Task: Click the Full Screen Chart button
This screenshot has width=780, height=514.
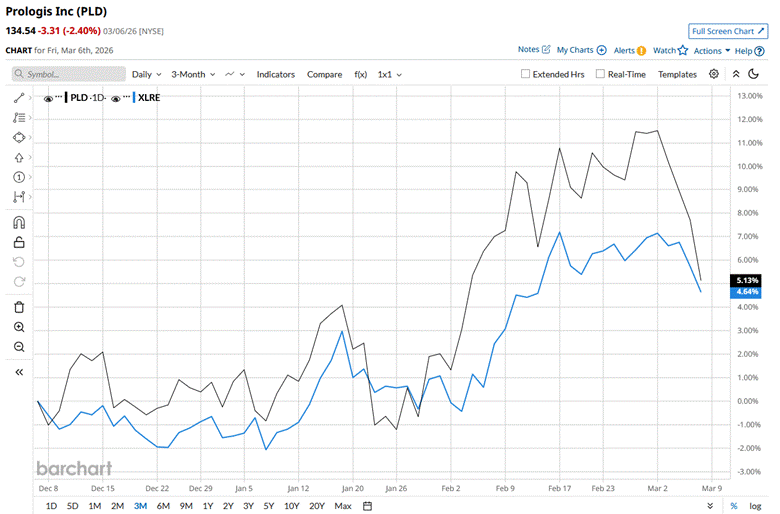Action: click(x=728, y=31)
